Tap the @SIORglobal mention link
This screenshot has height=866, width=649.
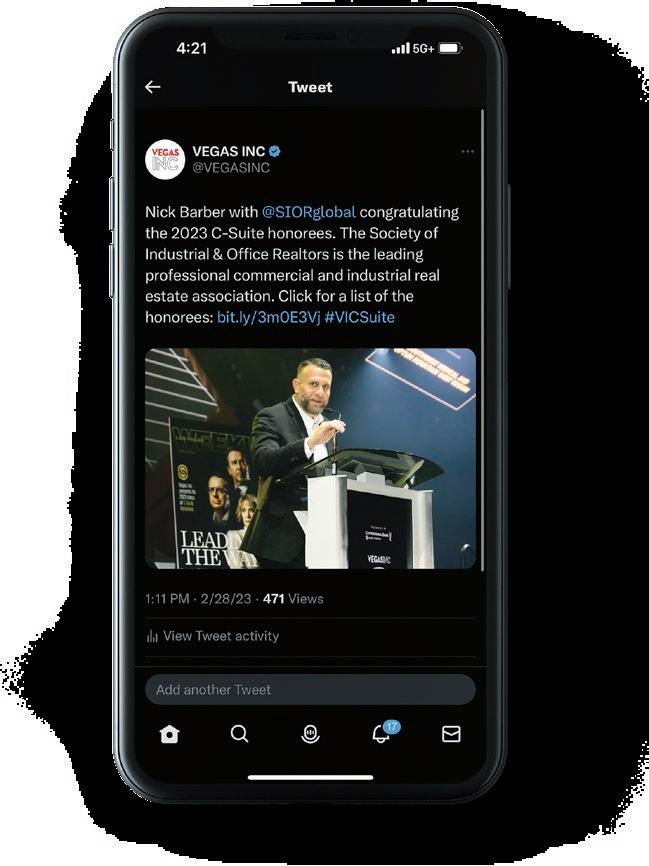pyautogui.click(x=309, y=212)
